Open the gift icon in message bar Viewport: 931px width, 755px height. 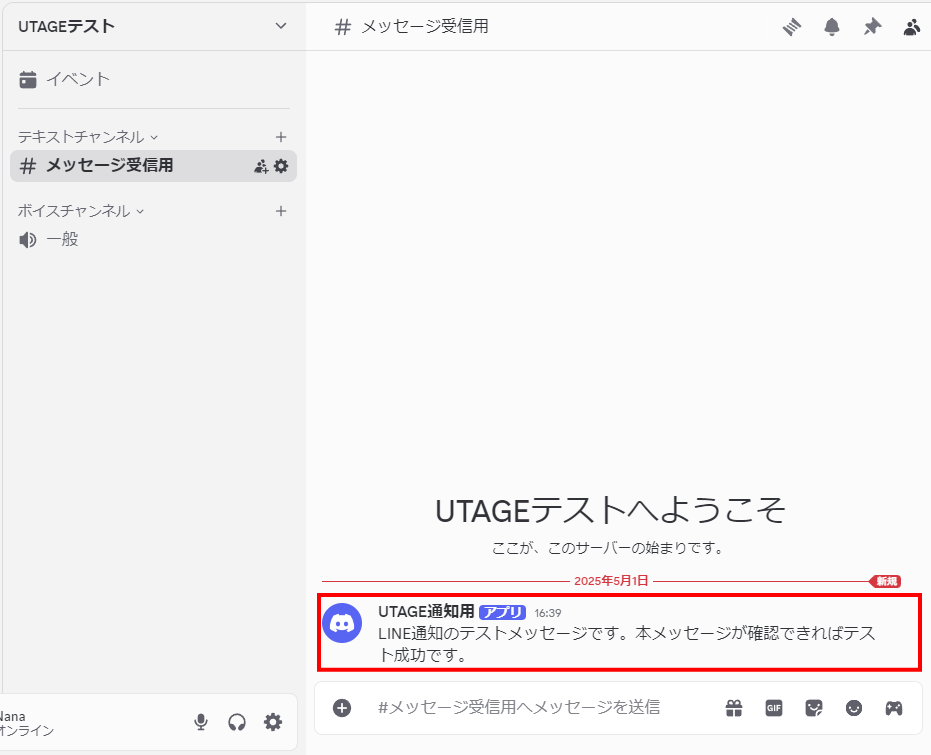734,708
